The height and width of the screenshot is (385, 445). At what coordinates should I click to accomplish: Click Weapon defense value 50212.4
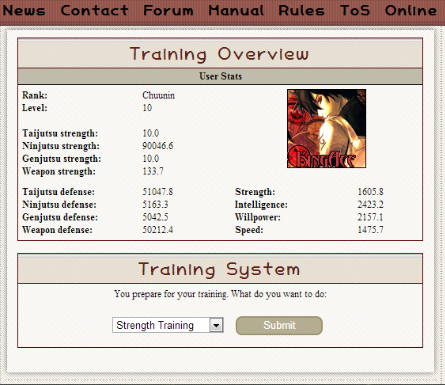tap(158, 230)
